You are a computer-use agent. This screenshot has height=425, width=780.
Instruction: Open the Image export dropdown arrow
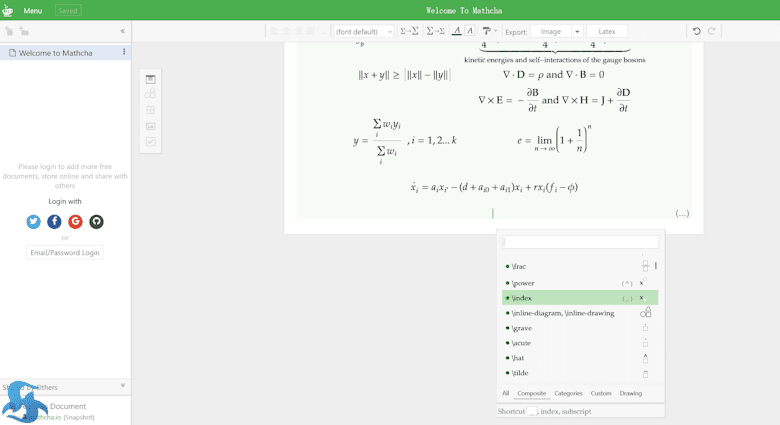(577, 31)
